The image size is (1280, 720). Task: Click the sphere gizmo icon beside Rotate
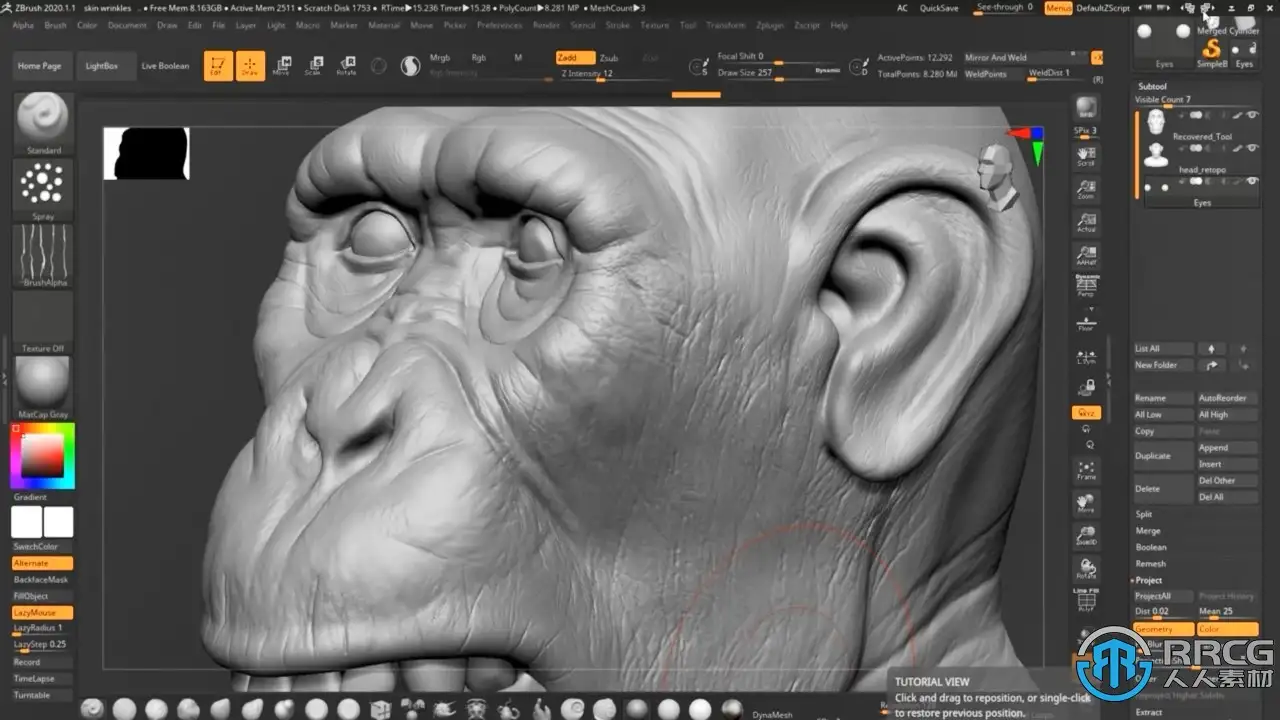[379, 66]
